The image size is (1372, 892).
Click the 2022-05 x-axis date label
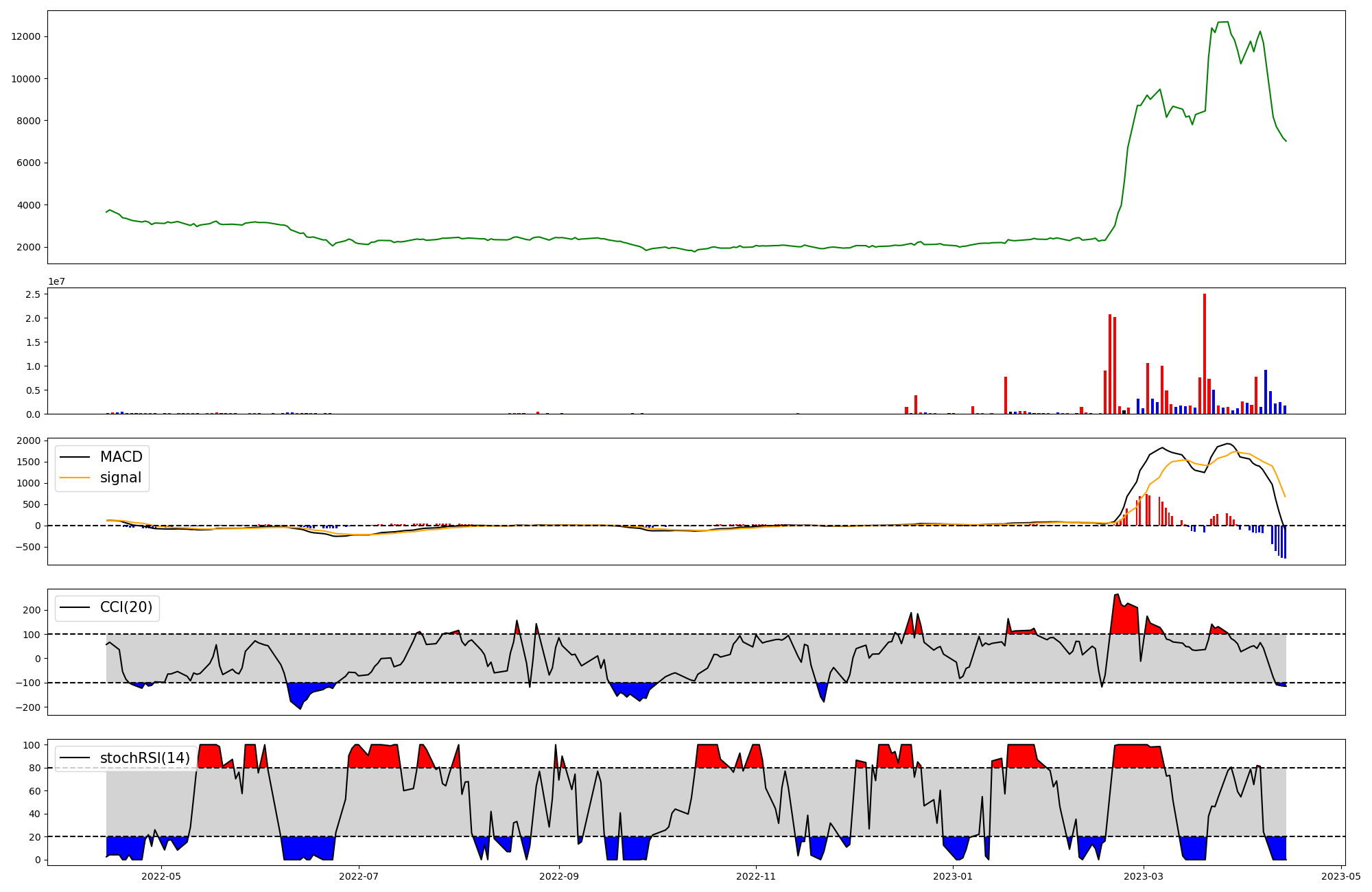click(x=161, y=876)
